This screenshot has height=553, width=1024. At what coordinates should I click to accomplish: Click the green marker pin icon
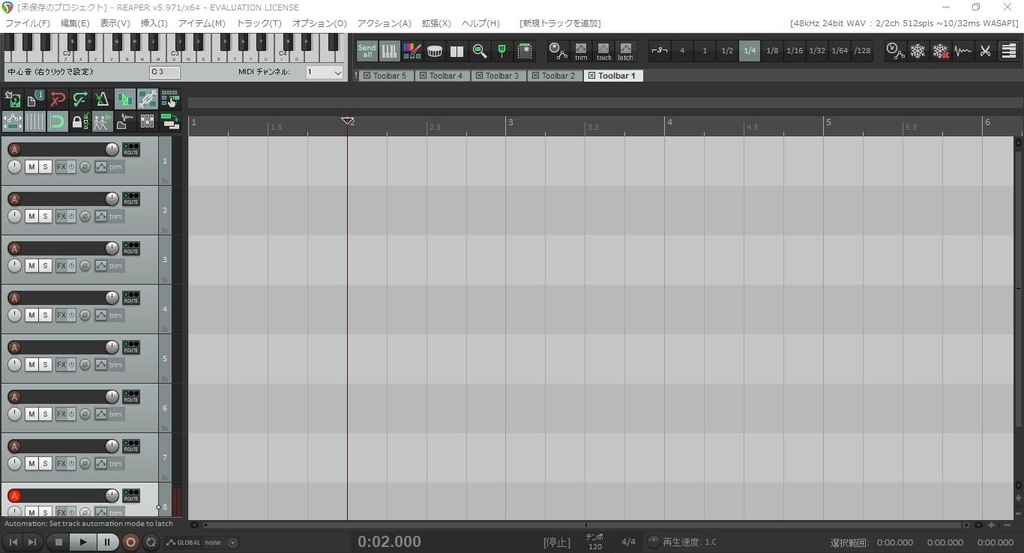(x=502, y=50)
